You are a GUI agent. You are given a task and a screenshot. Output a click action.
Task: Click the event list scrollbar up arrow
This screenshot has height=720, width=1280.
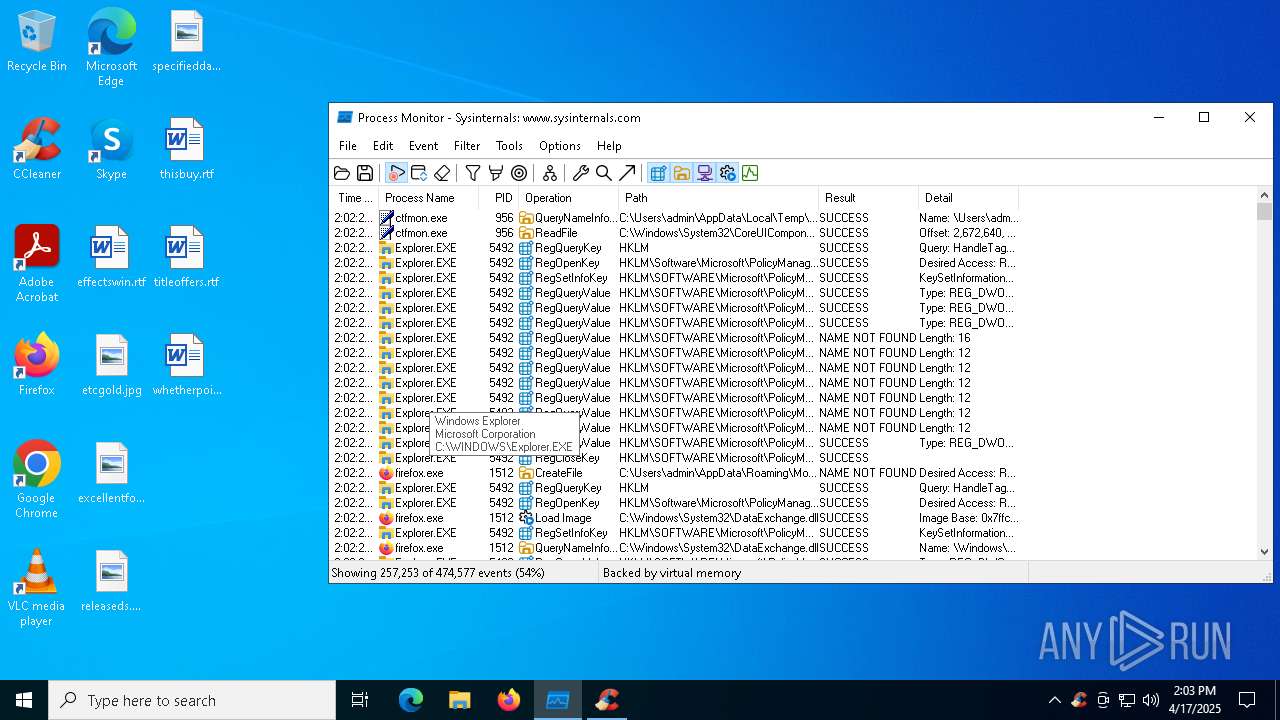1265,196
